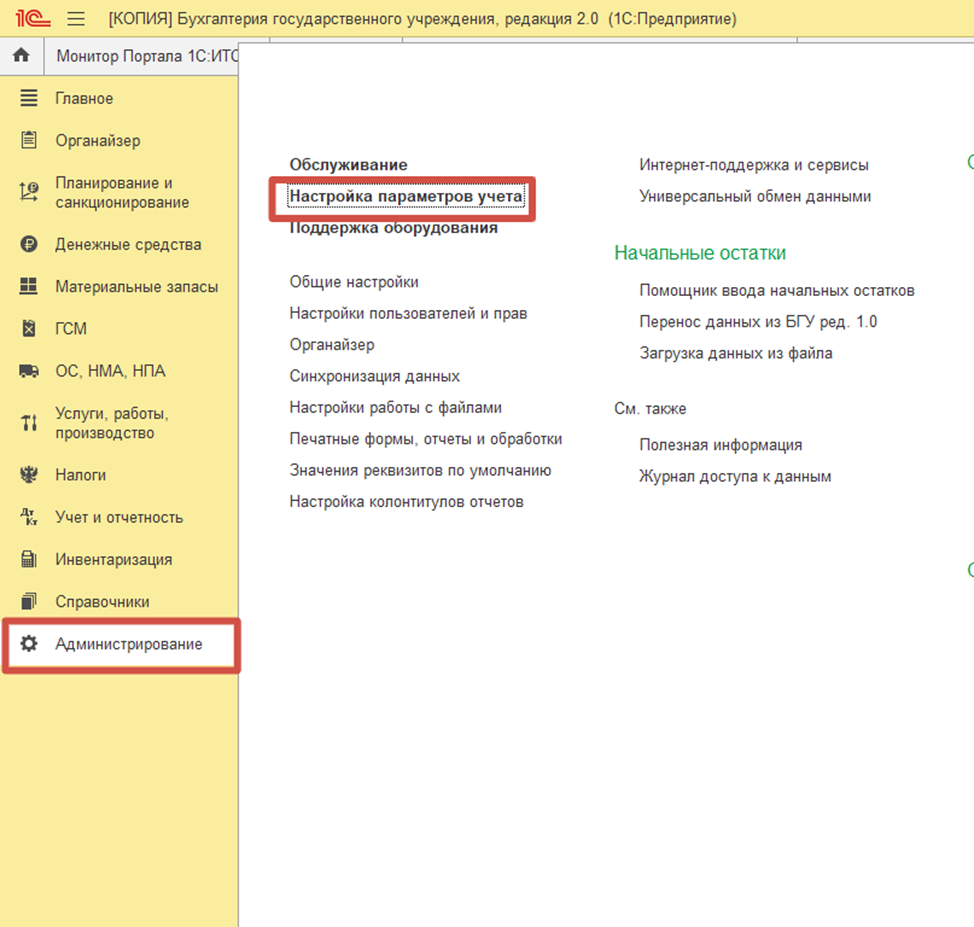
Task: Click the Учет и отчетность Дт/Кт icon
Action: point(29,517)
